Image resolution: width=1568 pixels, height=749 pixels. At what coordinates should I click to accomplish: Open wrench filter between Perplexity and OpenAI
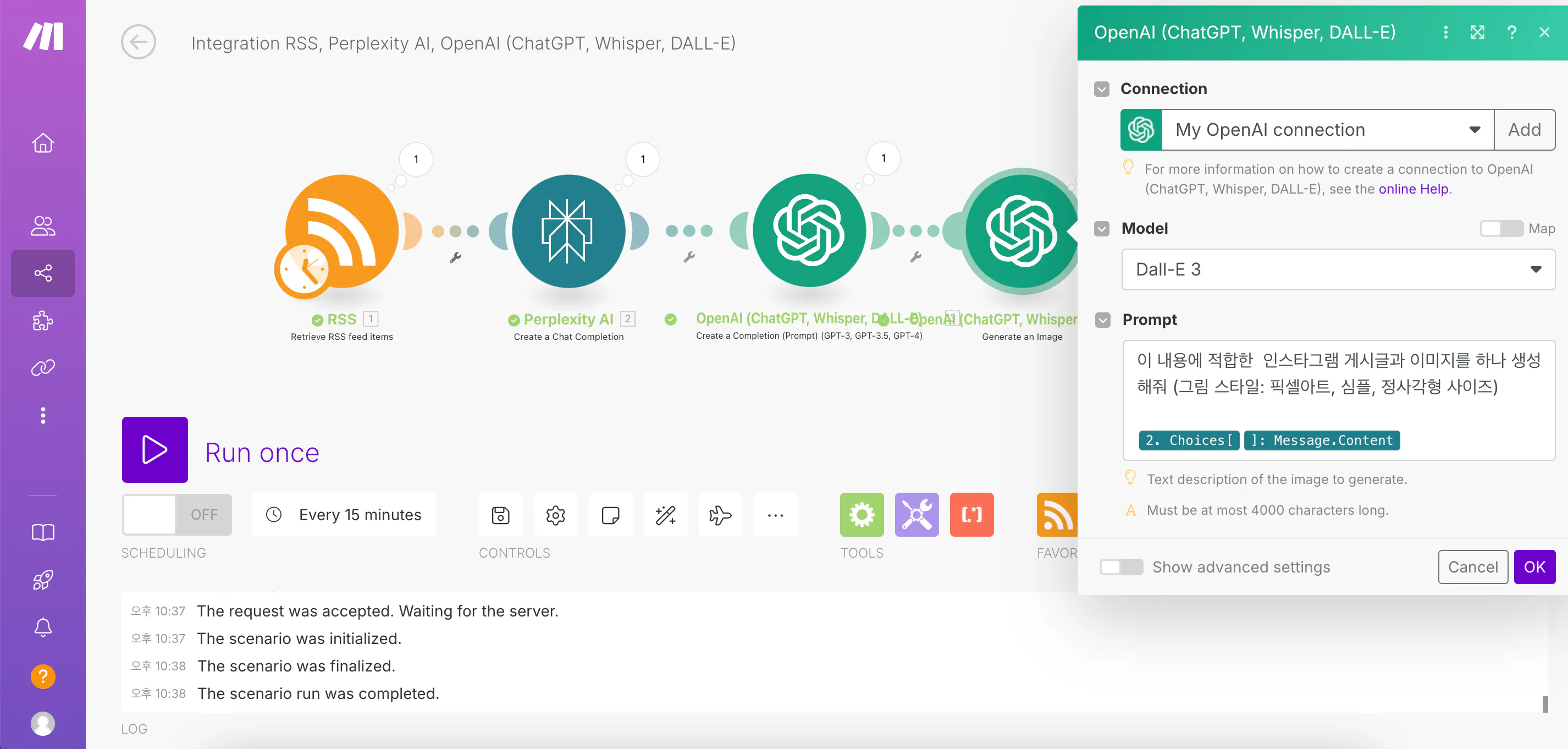[689, 257]
